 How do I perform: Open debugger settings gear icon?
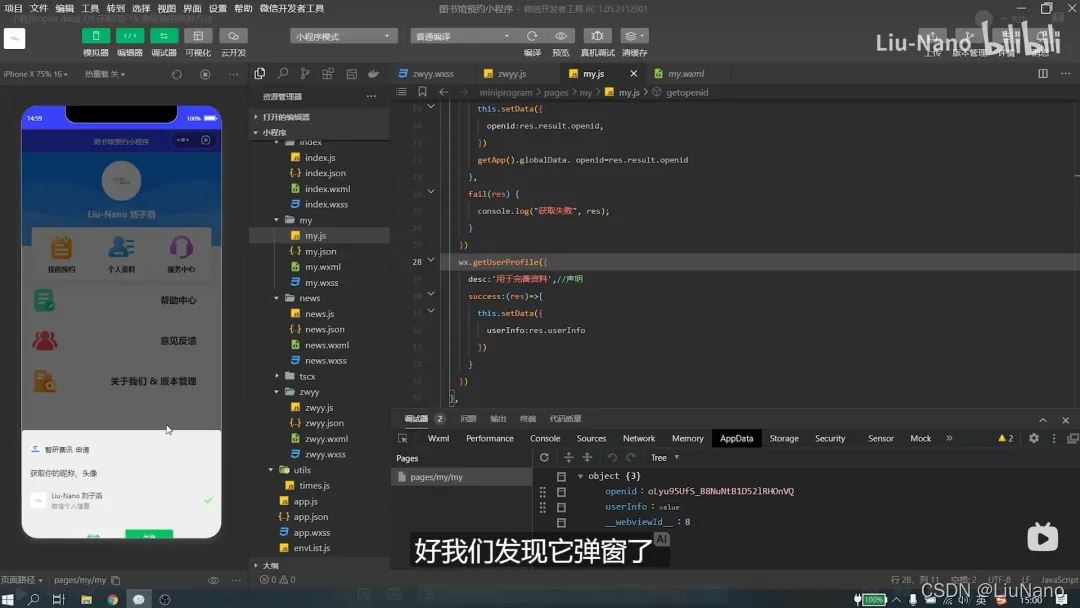pyautogui.click(x=1034, y=438)
